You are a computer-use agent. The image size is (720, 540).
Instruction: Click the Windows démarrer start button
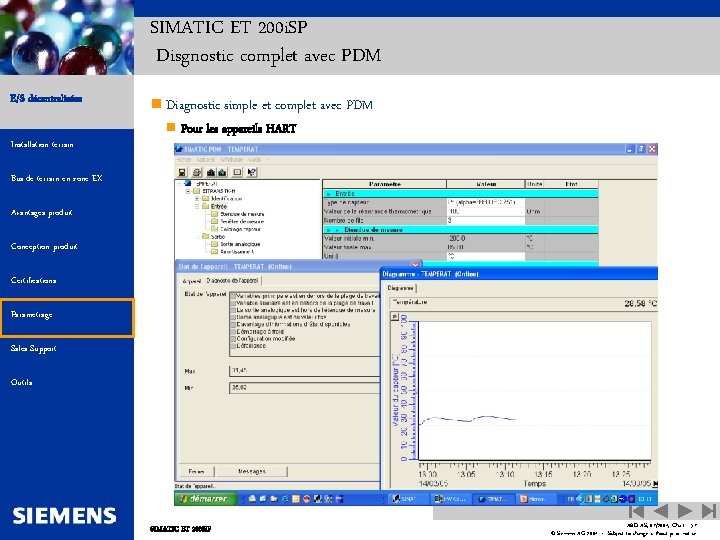pyautogui.click(x=205, y=499)
